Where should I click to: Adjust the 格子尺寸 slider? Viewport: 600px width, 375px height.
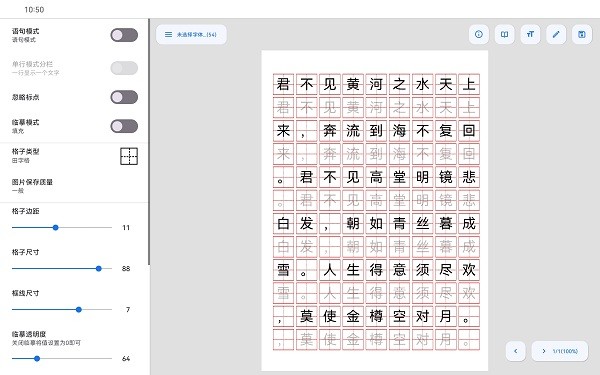coord(62,269)
